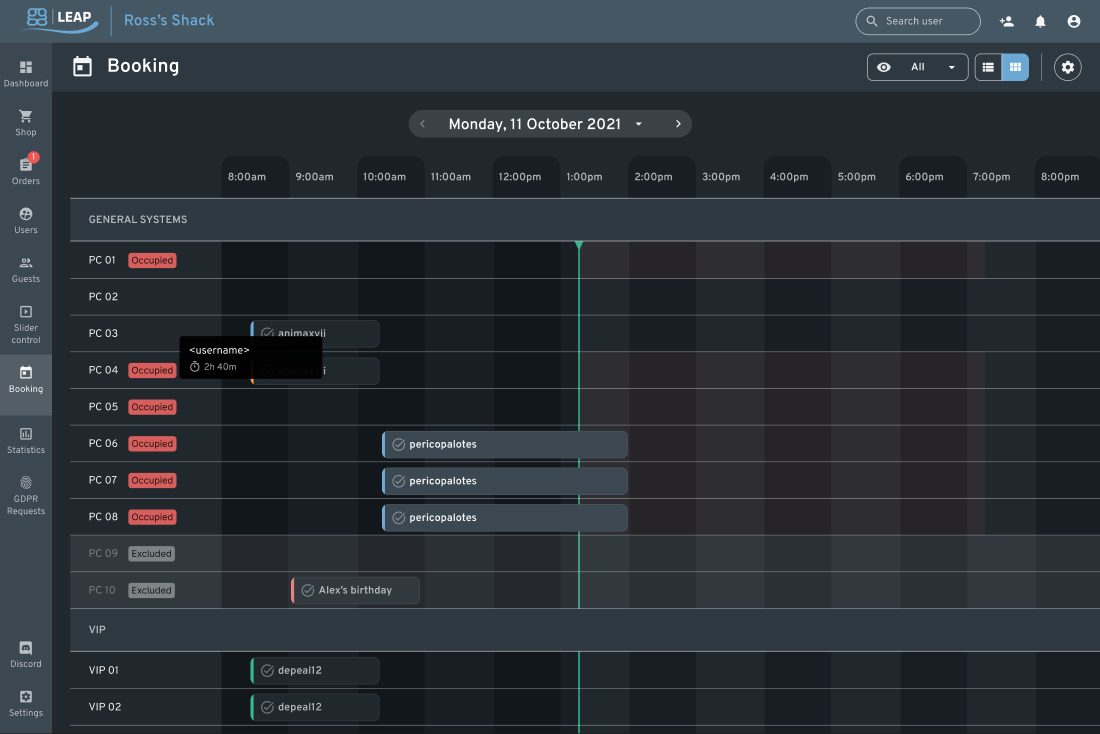Go to the previous day
The height and width of the screenshot is (734, 1100).
422,124
